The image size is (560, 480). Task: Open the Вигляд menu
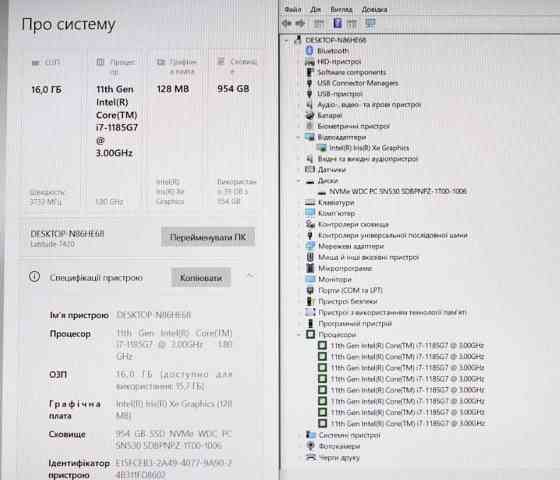341,10
